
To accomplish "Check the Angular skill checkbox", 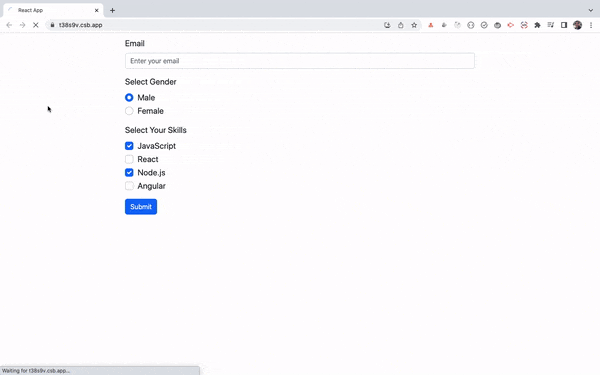I will pyautogui.click(x=129, y=186).
